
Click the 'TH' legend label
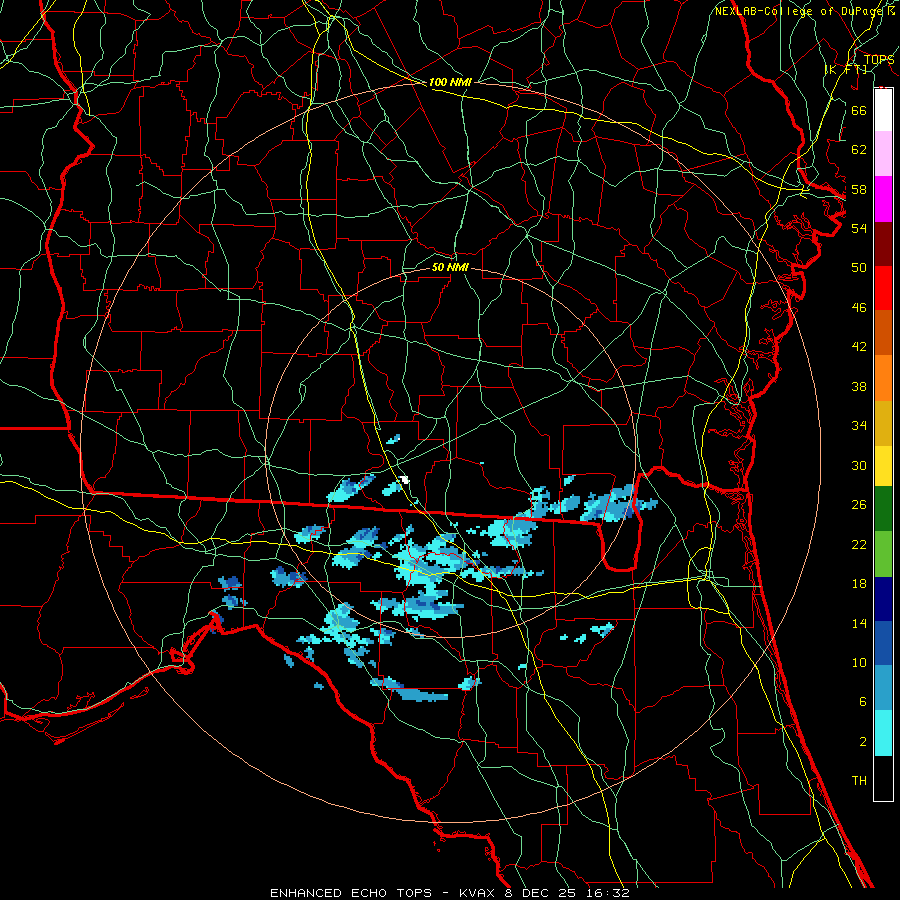pos(859,780)
